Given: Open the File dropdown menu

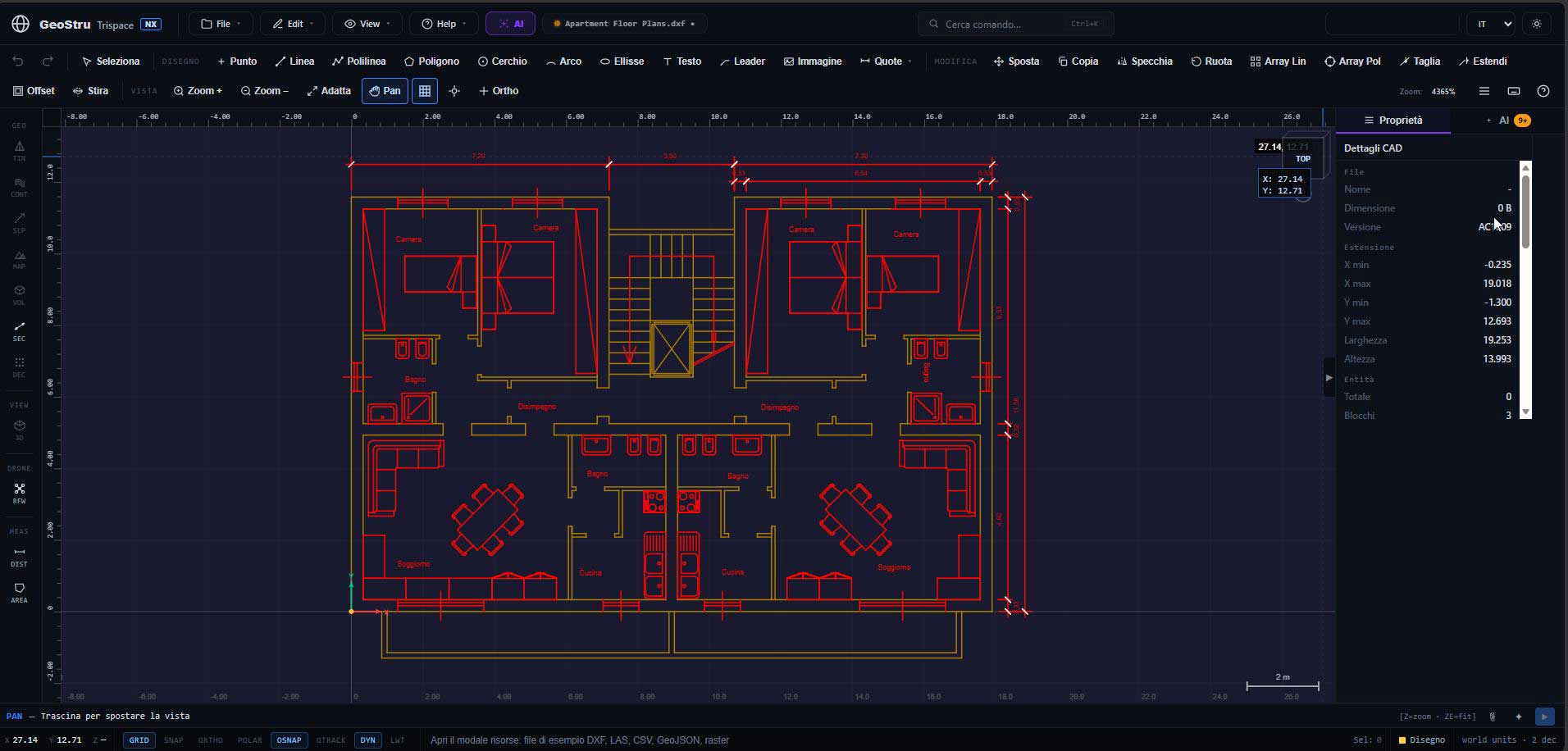Looking at the screenshot, I should coord(221,24).
